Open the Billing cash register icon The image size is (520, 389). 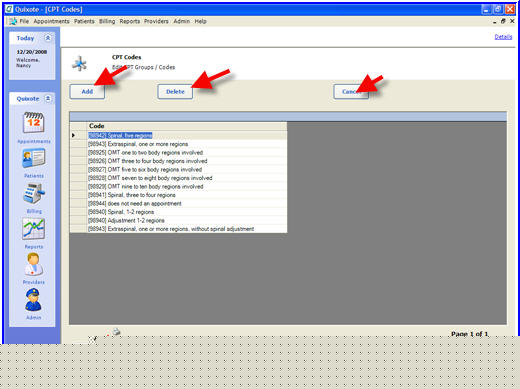[33, 193]
